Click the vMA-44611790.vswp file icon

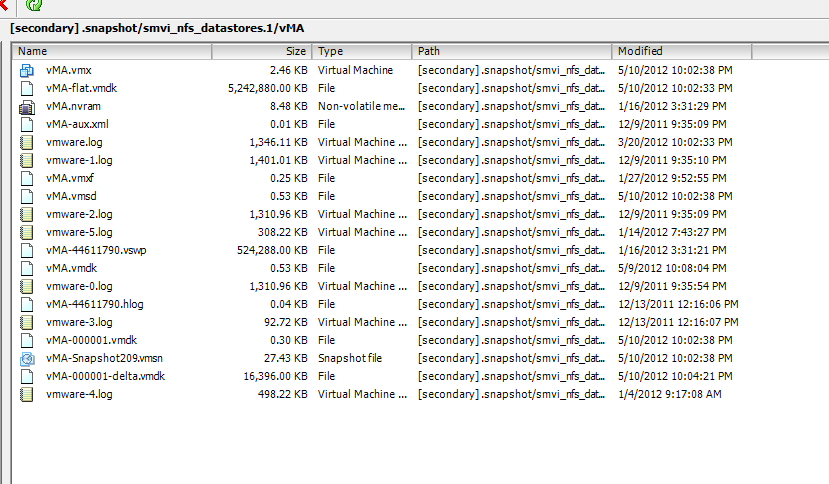tap(27, 250)
